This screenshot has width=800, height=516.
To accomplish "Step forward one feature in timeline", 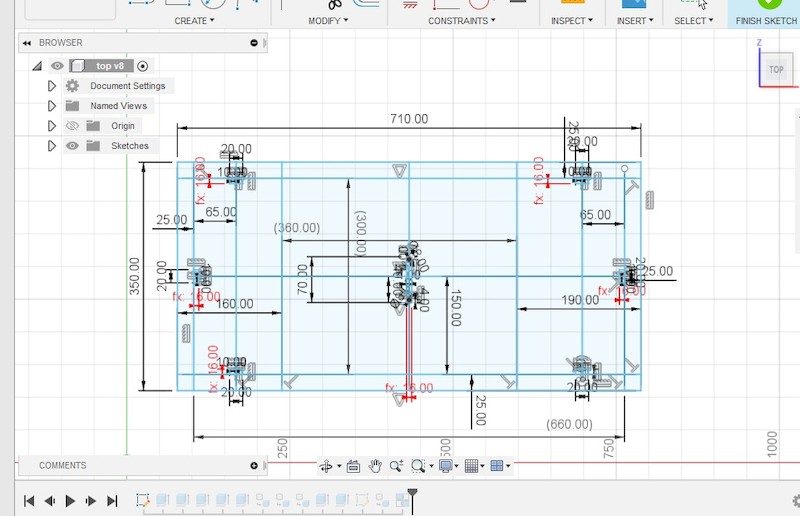I will click(x=91, y=501).
